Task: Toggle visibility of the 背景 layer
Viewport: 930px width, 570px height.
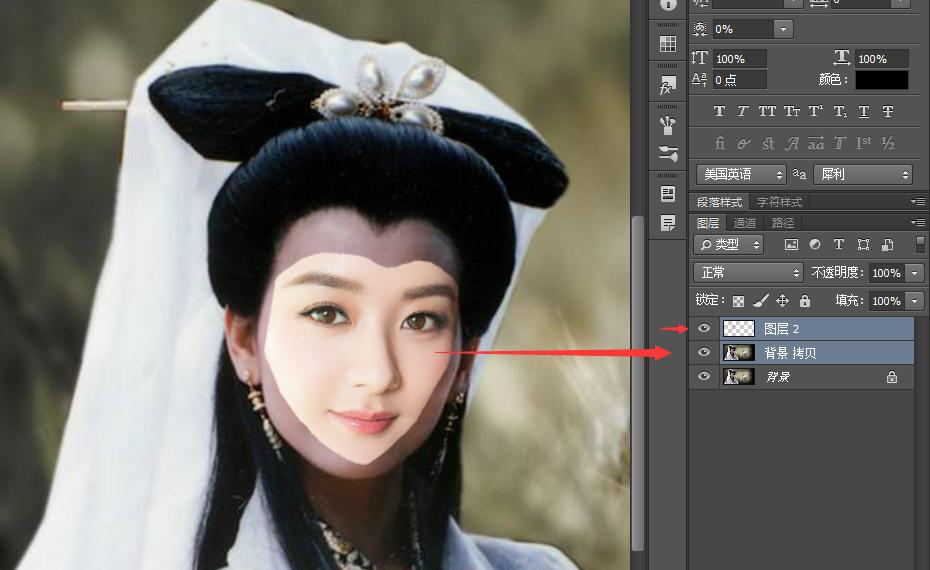Action: tap(704, 377)
